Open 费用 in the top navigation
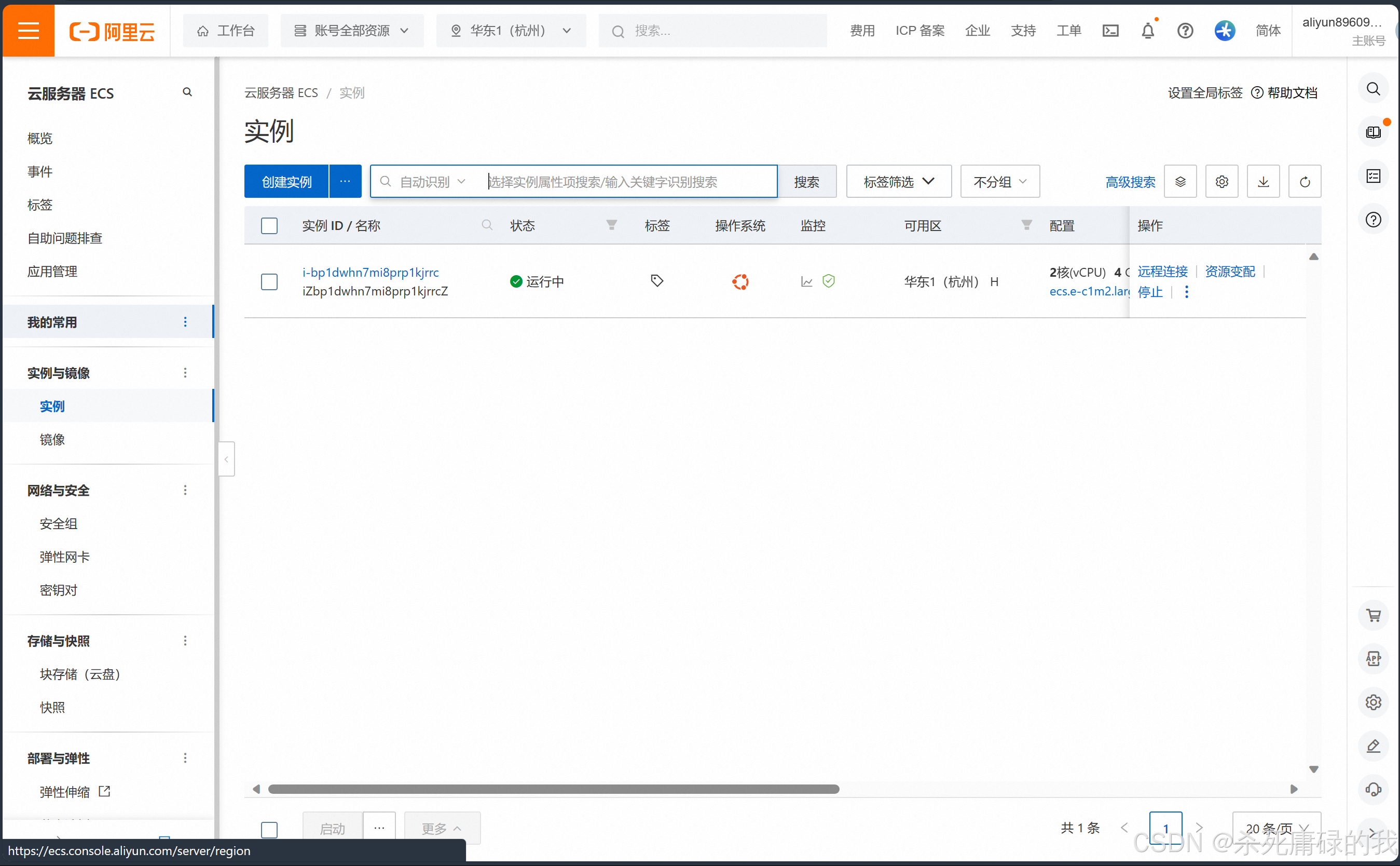1400x866 pixels. (x=862, y=31)
